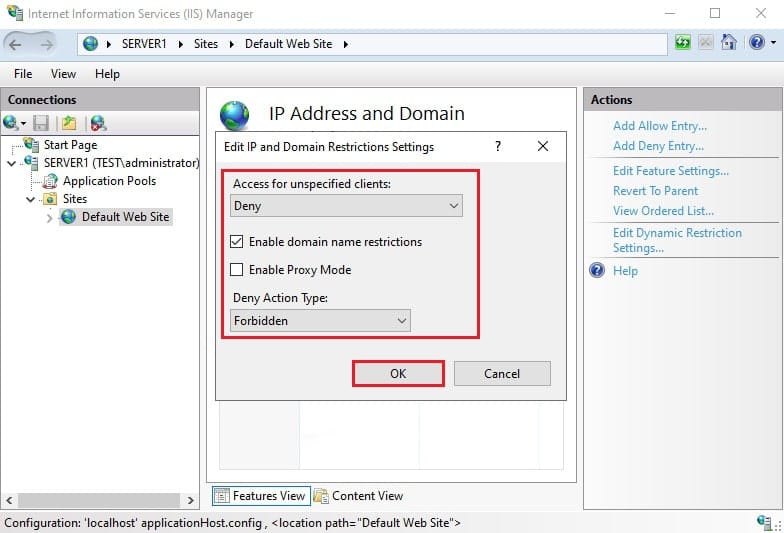Toggle Enable Proxy Mode checkbox
This screenshot has width=784, height=533.
pyautogui.click(x=236, y=270)
